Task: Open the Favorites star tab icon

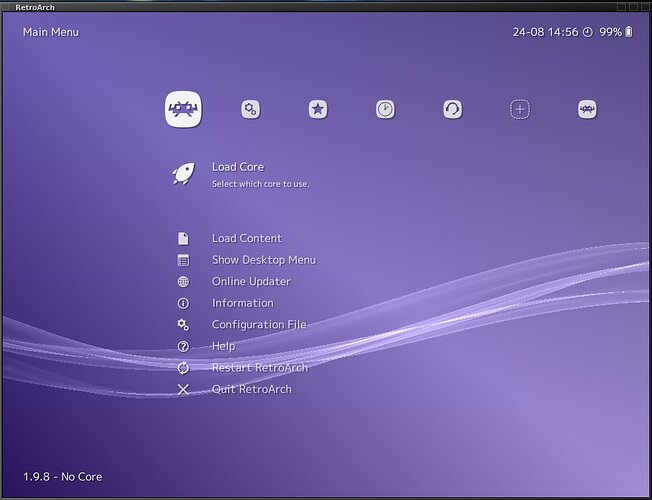Action: click(x=318, y=109)
